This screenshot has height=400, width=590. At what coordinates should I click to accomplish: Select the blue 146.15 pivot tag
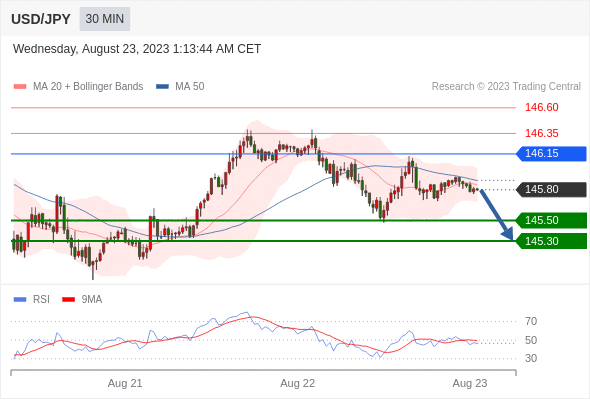tap(551, 154)
